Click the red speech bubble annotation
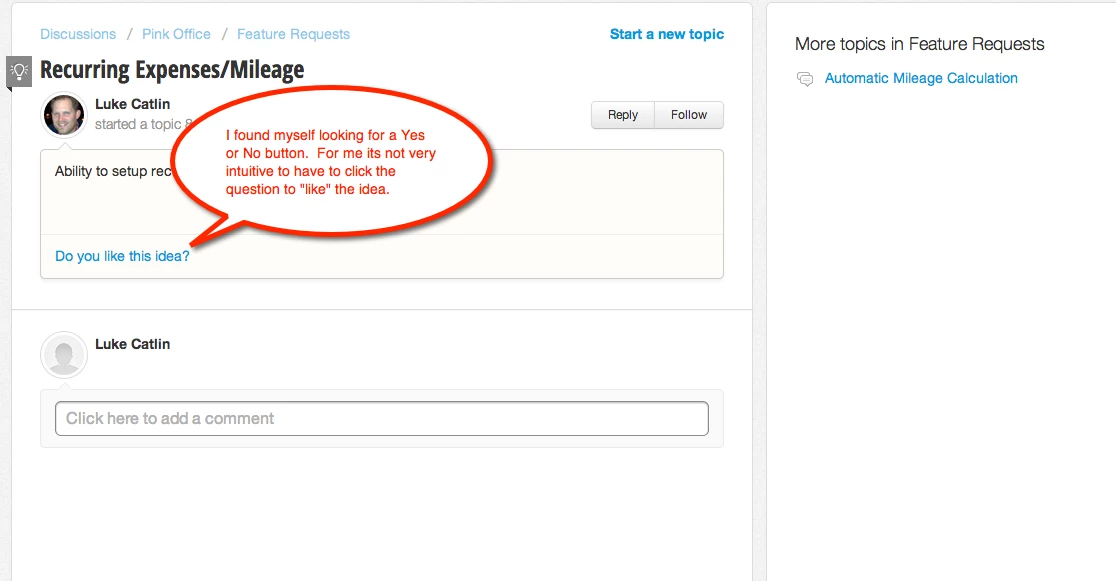 (x=331, y=162)
